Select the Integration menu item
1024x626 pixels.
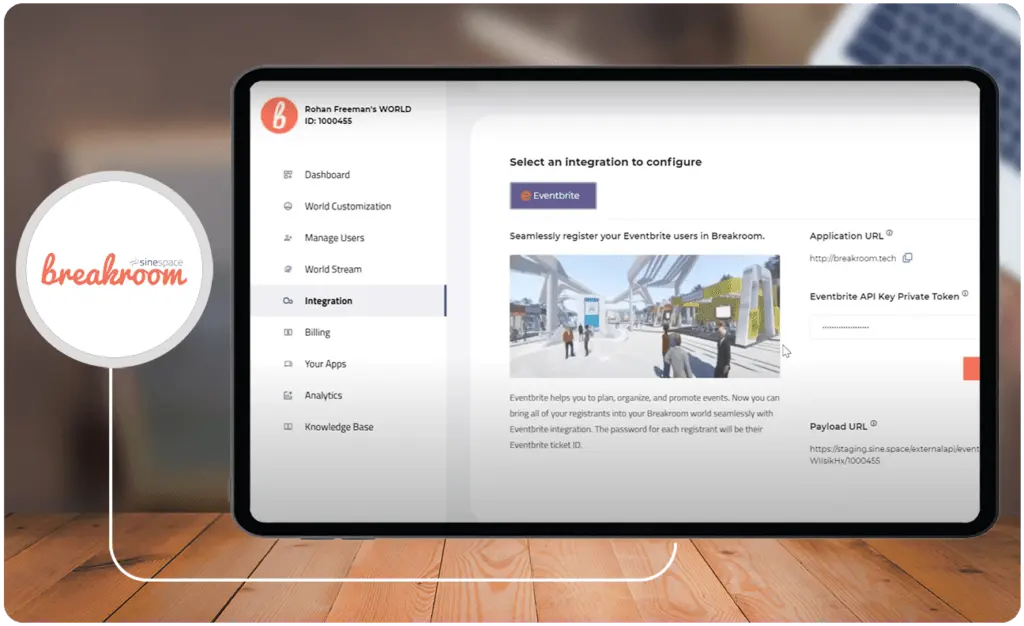click(348, 301)
